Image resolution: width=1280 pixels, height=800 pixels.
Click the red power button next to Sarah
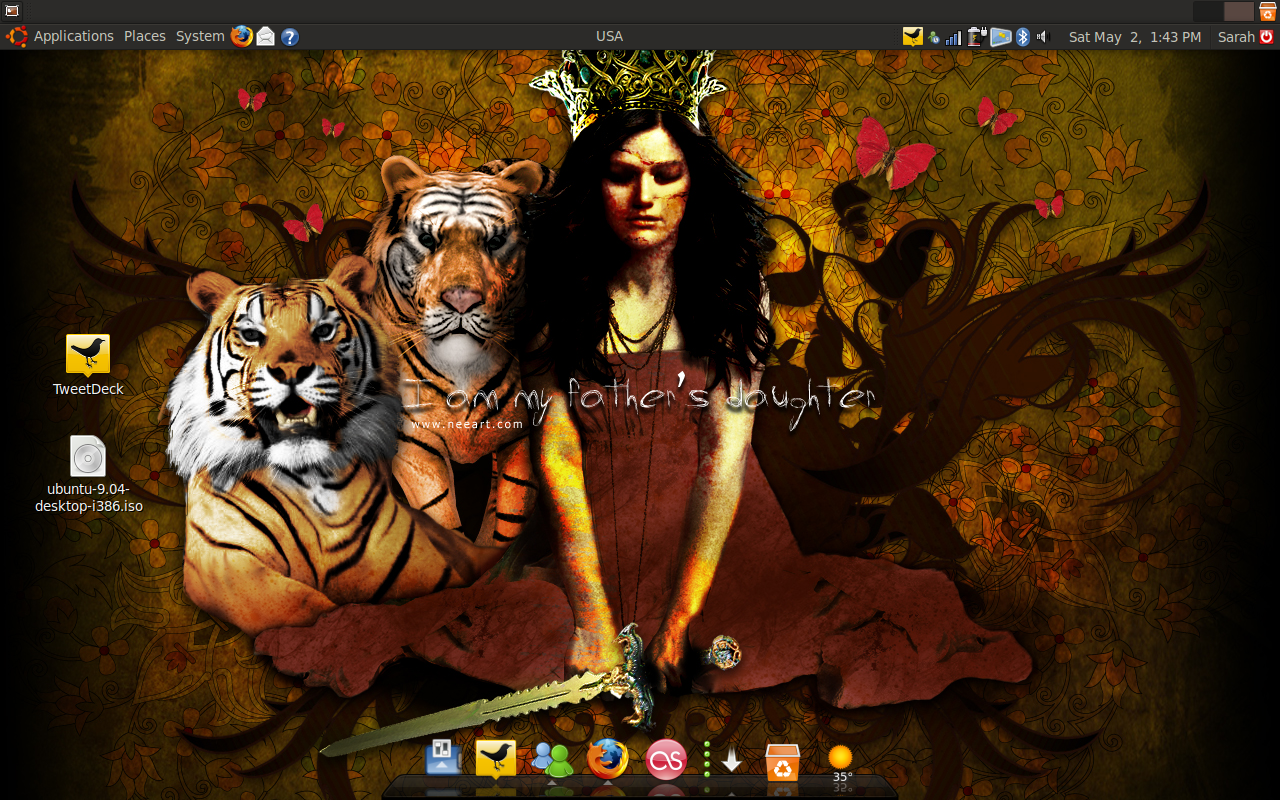(1267, 36)
